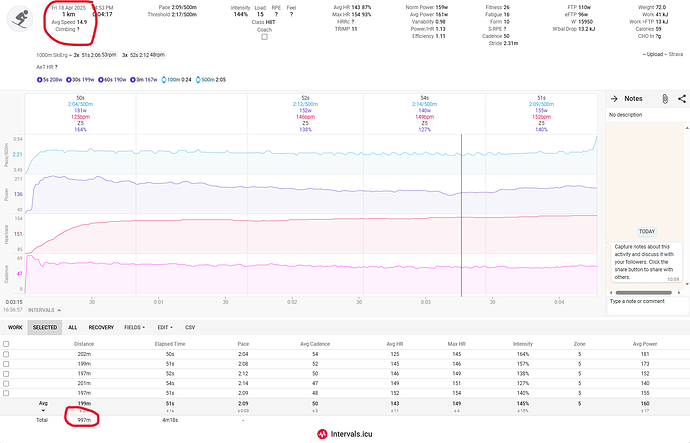Click the Feel ? value

[x=291, y=15]
